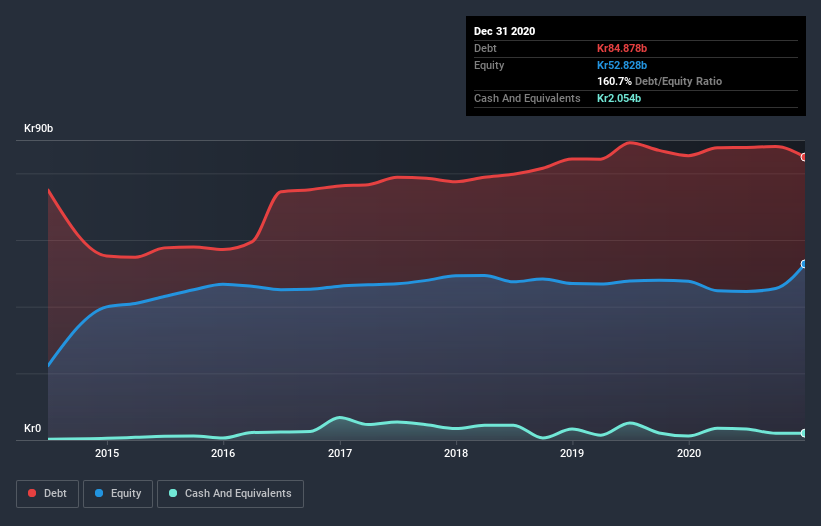Click the 2019 x-axis label

[572, 453]
